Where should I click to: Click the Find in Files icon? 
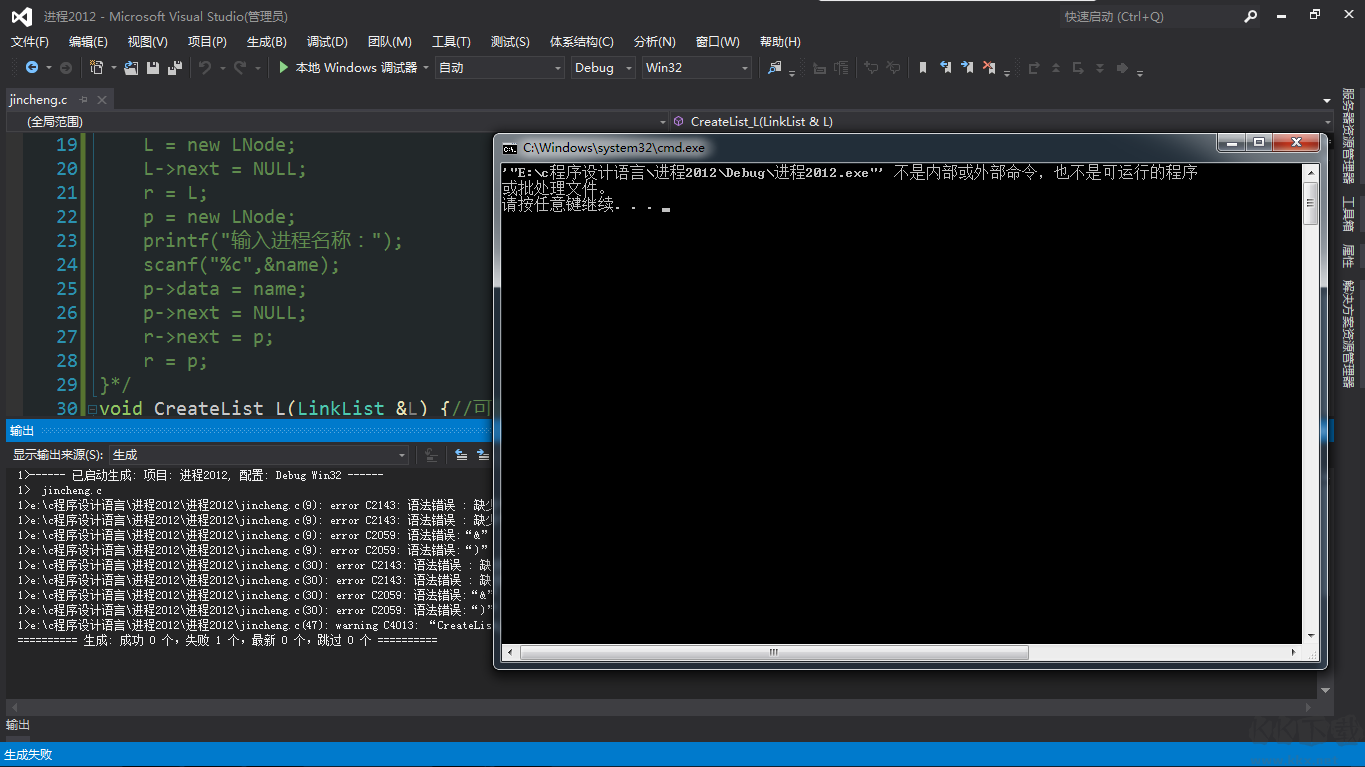tap(774, 68)
